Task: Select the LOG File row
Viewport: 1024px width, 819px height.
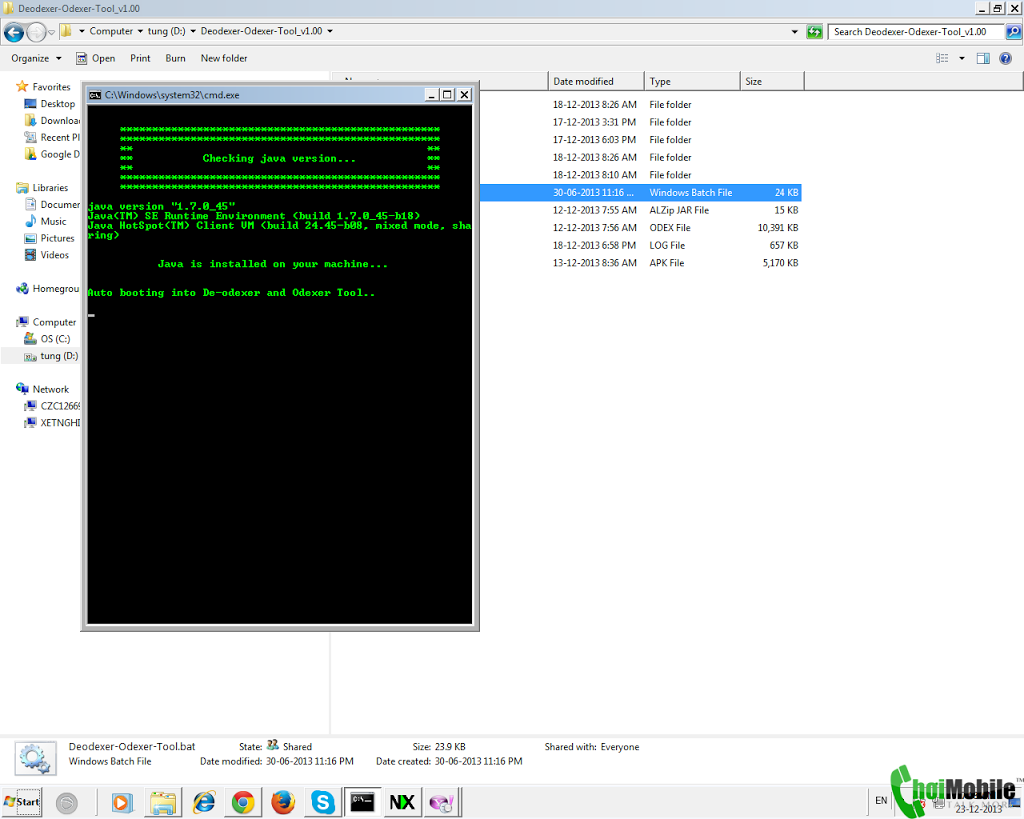Action: click(x=640, y=246)
